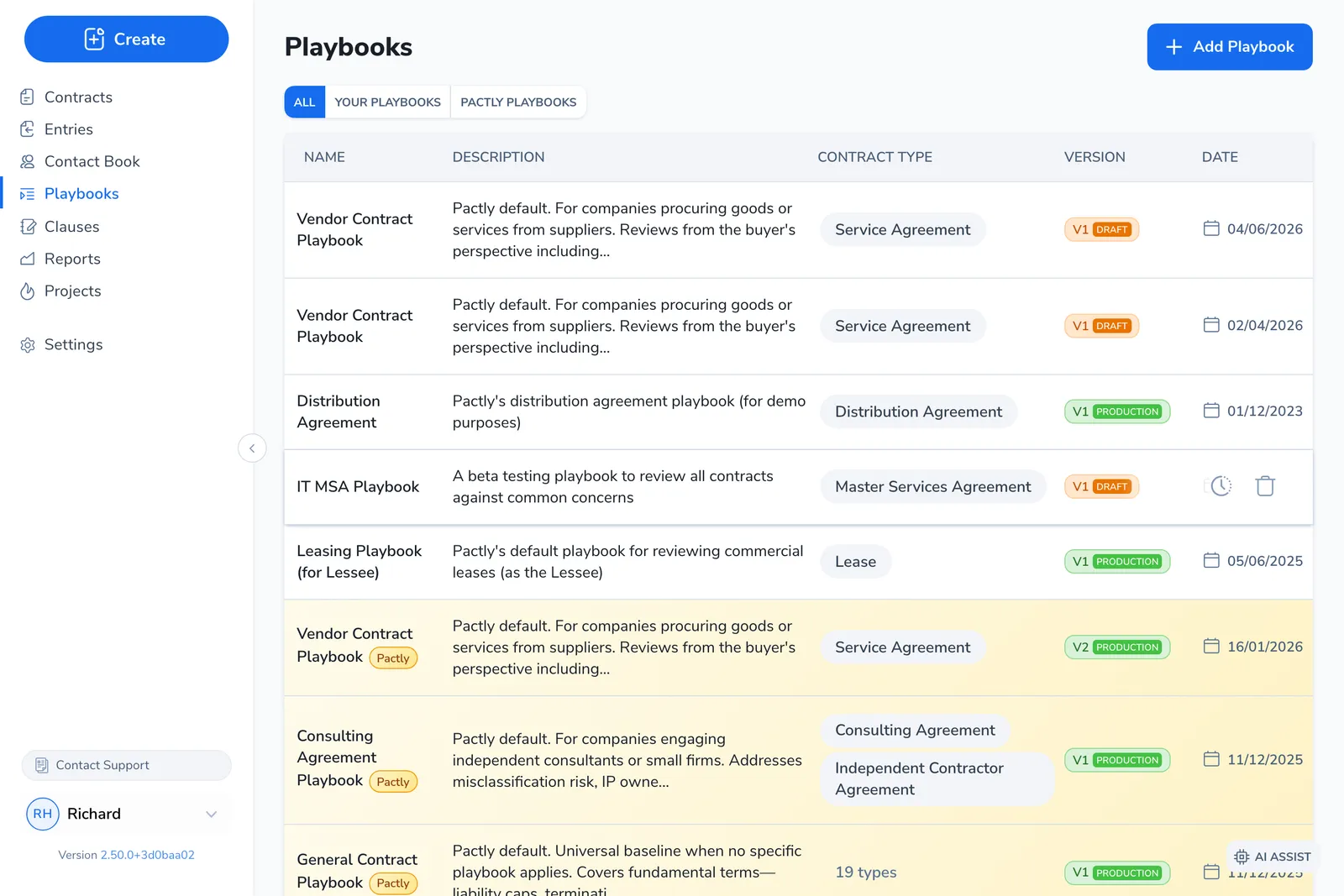The width and height of the screenshot is (1344, 896).
Task: Delete IT MSA Playbook via trash icon
Action: point(1265,486)
